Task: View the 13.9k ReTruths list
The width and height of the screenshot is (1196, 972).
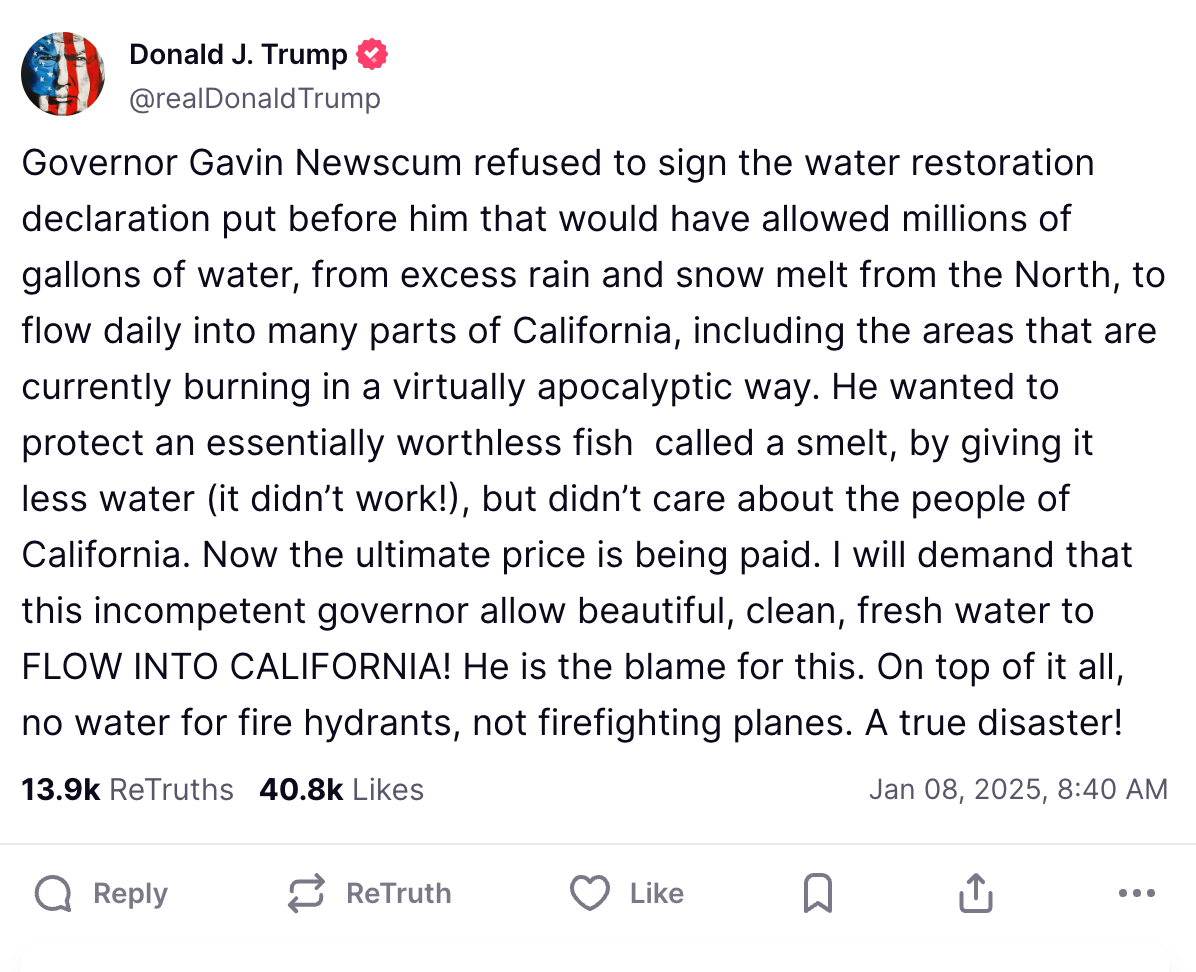Action: pyautogui.click(x=127, y=790)
